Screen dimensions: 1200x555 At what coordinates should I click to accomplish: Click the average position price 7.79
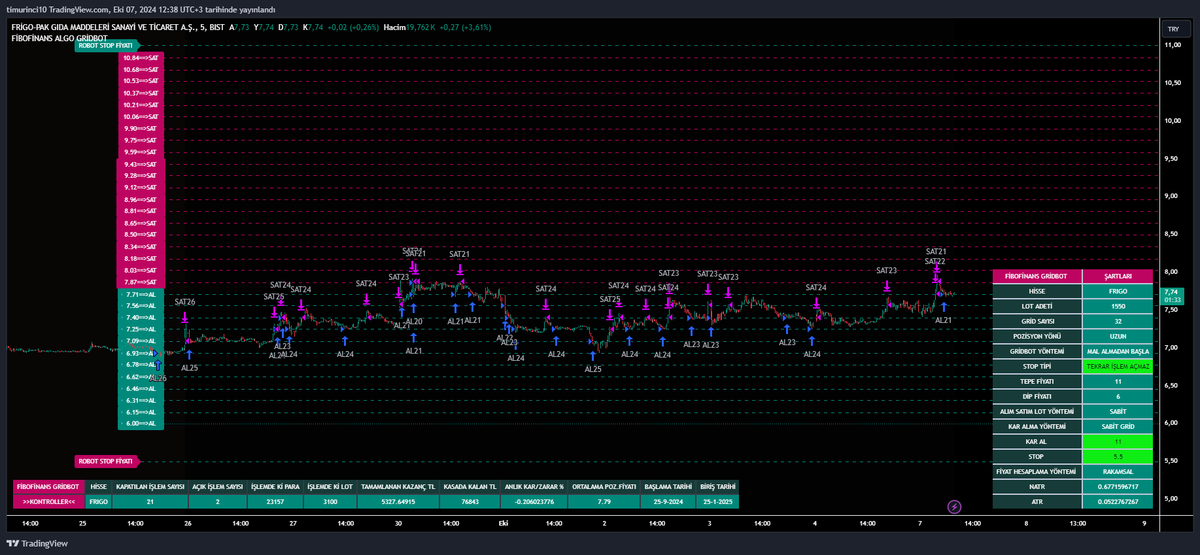[603, 501]
